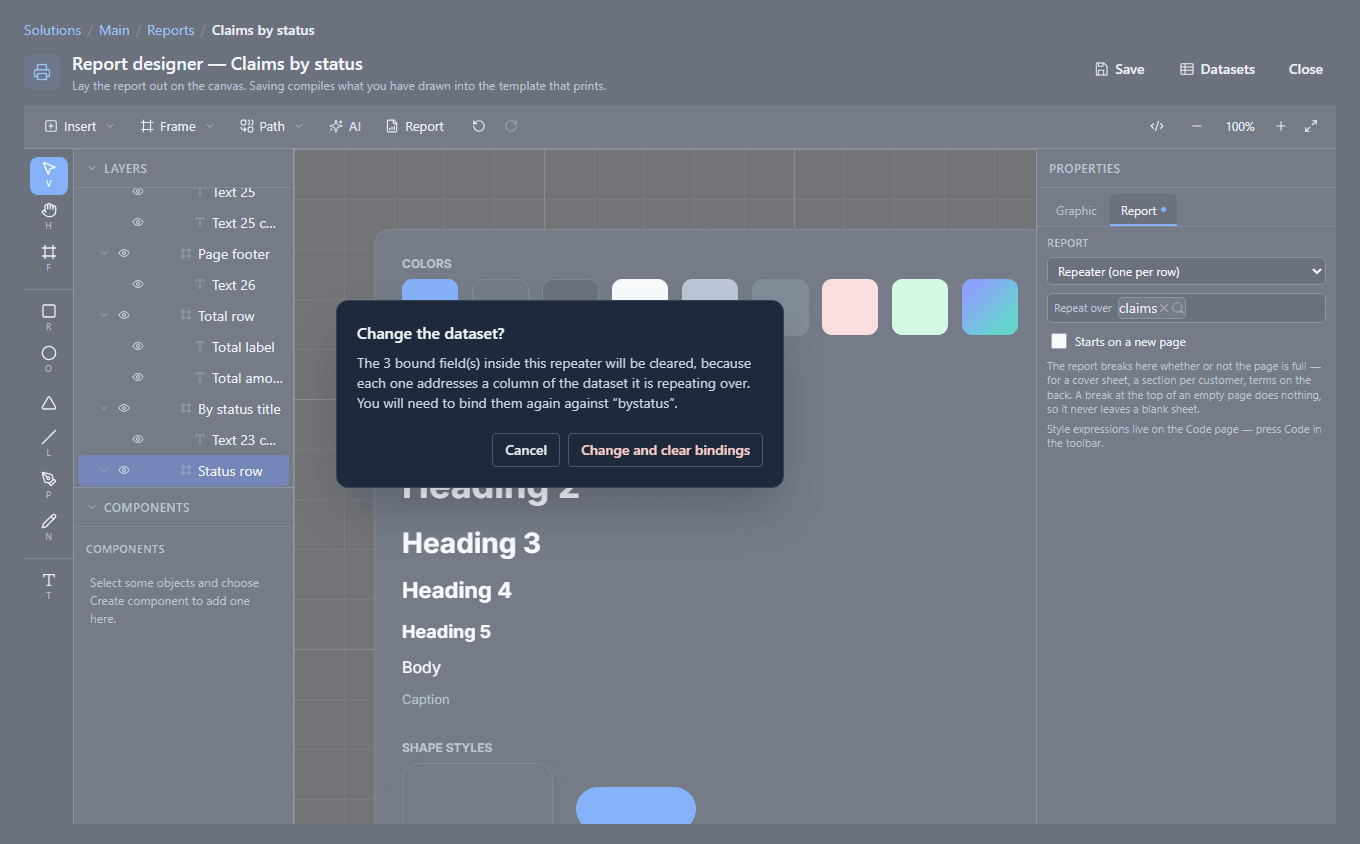The image size is (1360, 844).
Task: Select the Move tool (V)
Action: (x=49, y=175)
